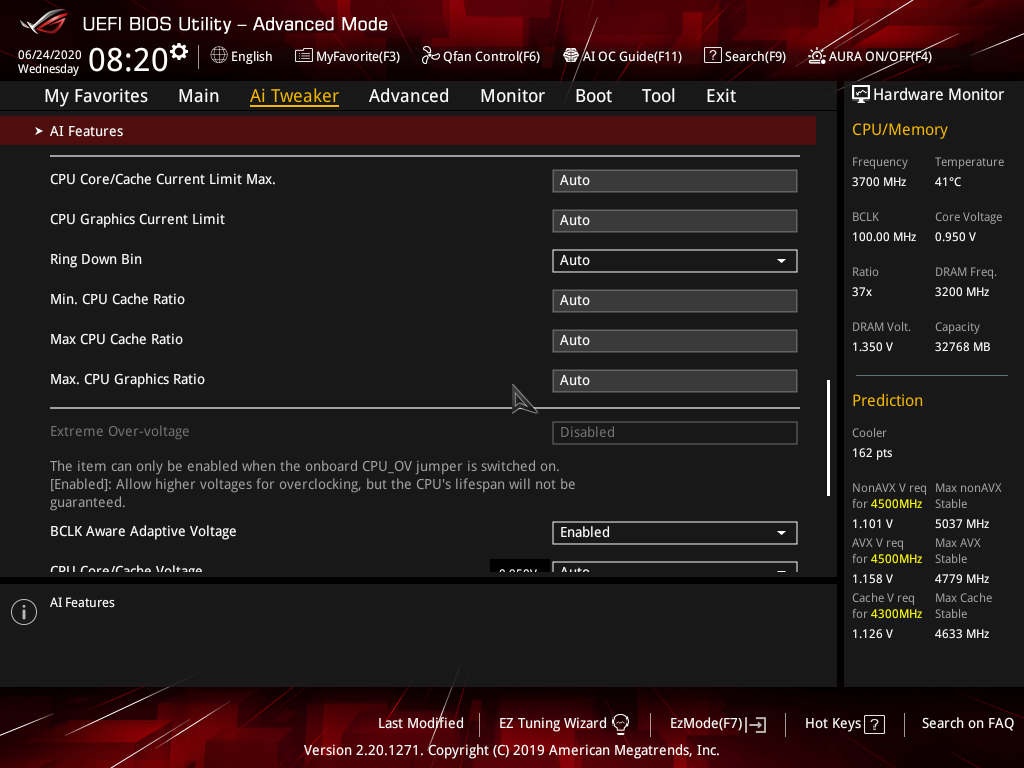Show Hot Keys help

(x=844, y=724)
